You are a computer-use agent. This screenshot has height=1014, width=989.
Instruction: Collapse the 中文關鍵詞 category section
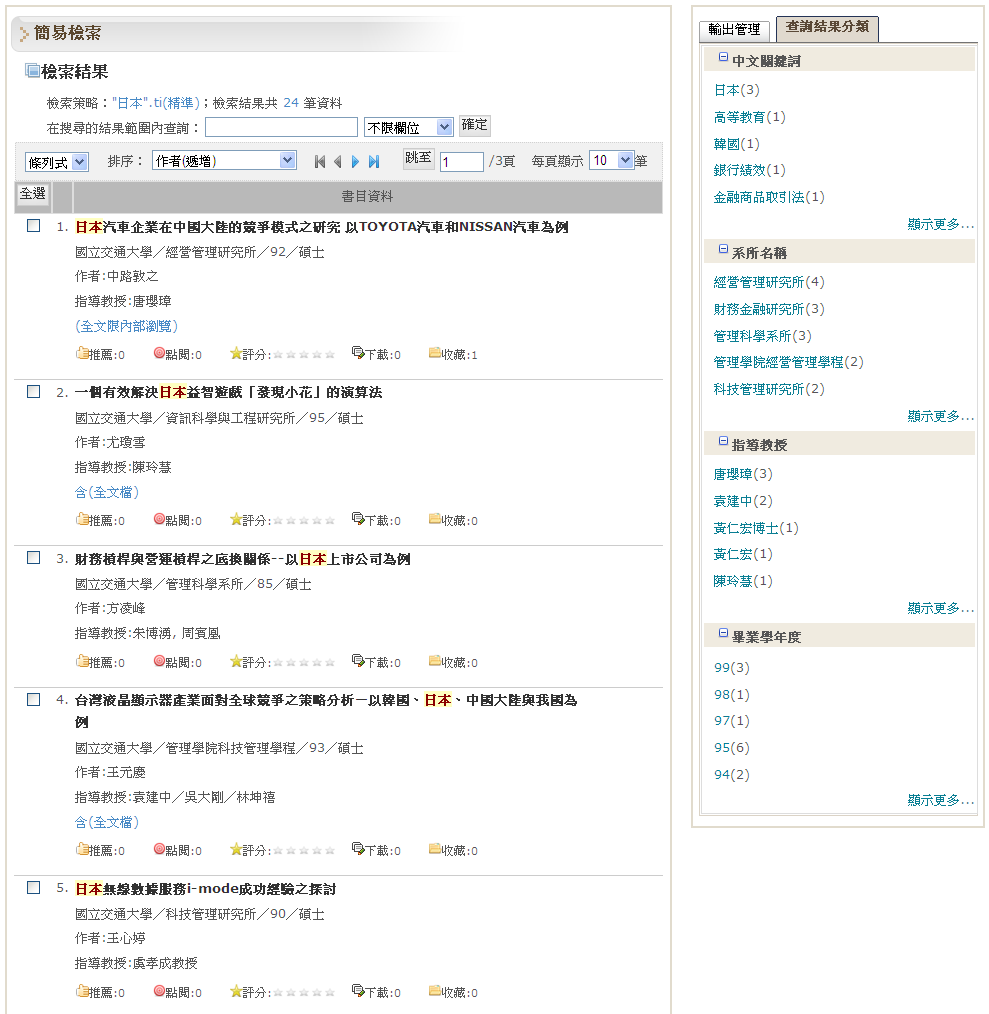723,58
